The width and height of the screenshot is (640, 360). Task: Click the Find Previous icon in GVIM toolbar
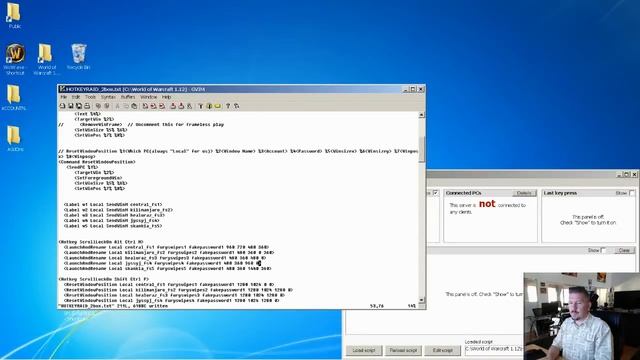pyautogui.click(x=162, y=106)
